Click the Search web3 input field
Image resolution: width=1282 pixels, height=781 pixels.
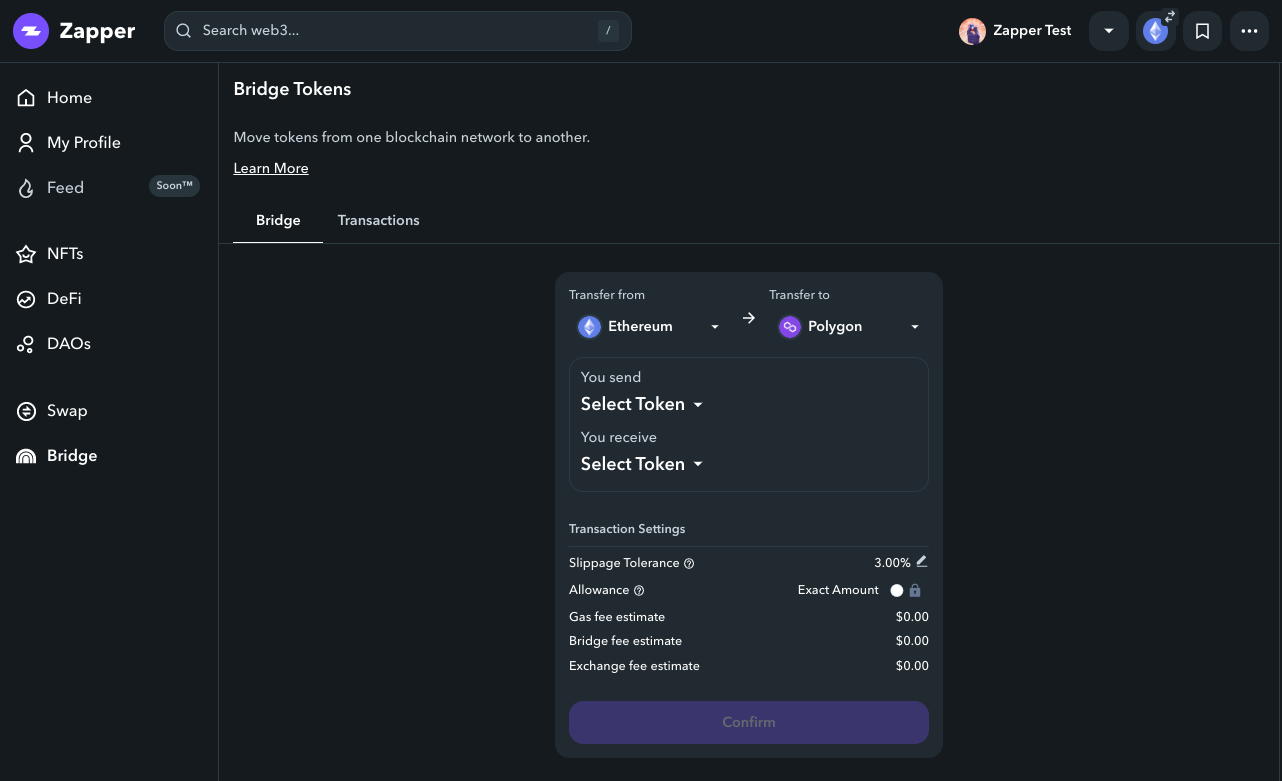[398, 31]
